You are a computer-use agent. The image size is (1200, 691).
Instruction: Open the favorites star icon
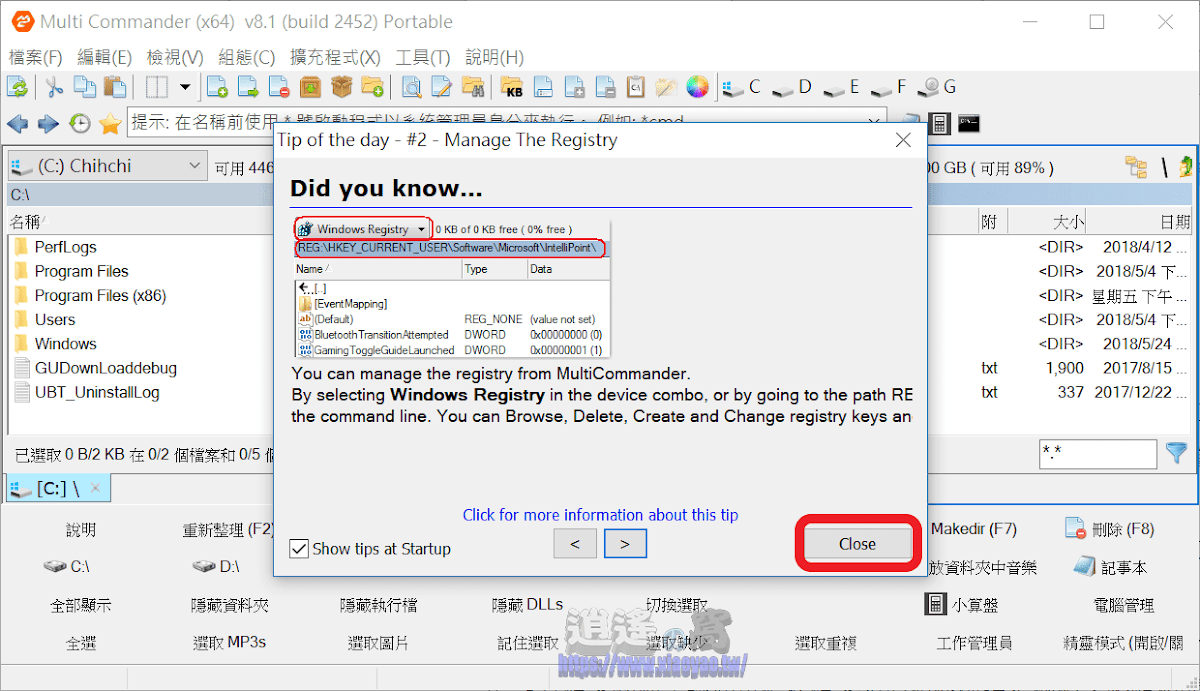pyautogui.click(x=110, y=124)
